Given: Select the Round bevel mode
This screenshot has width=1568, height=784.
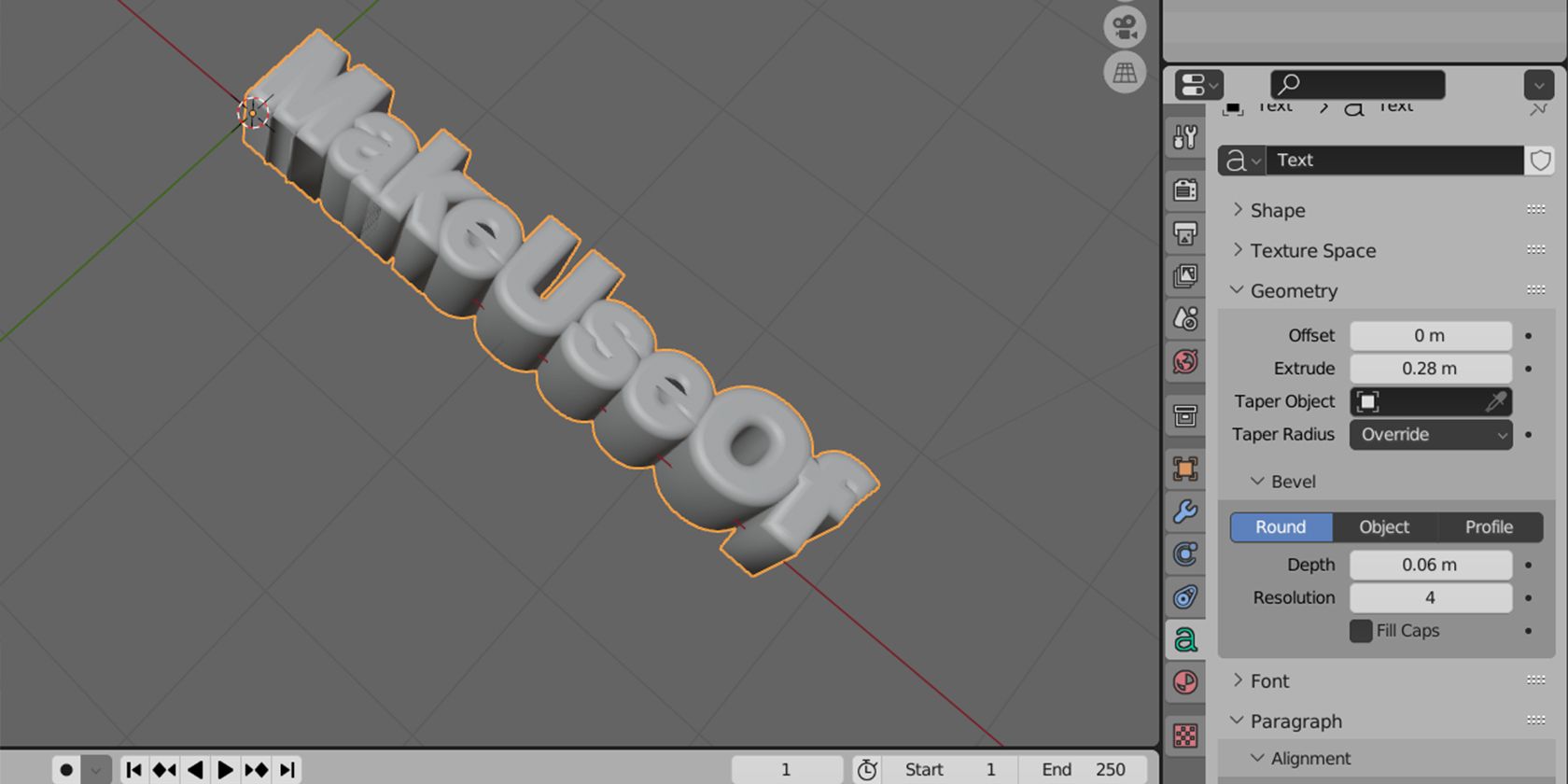Looking at the screenshot, I should click(x=1281, y=526).
